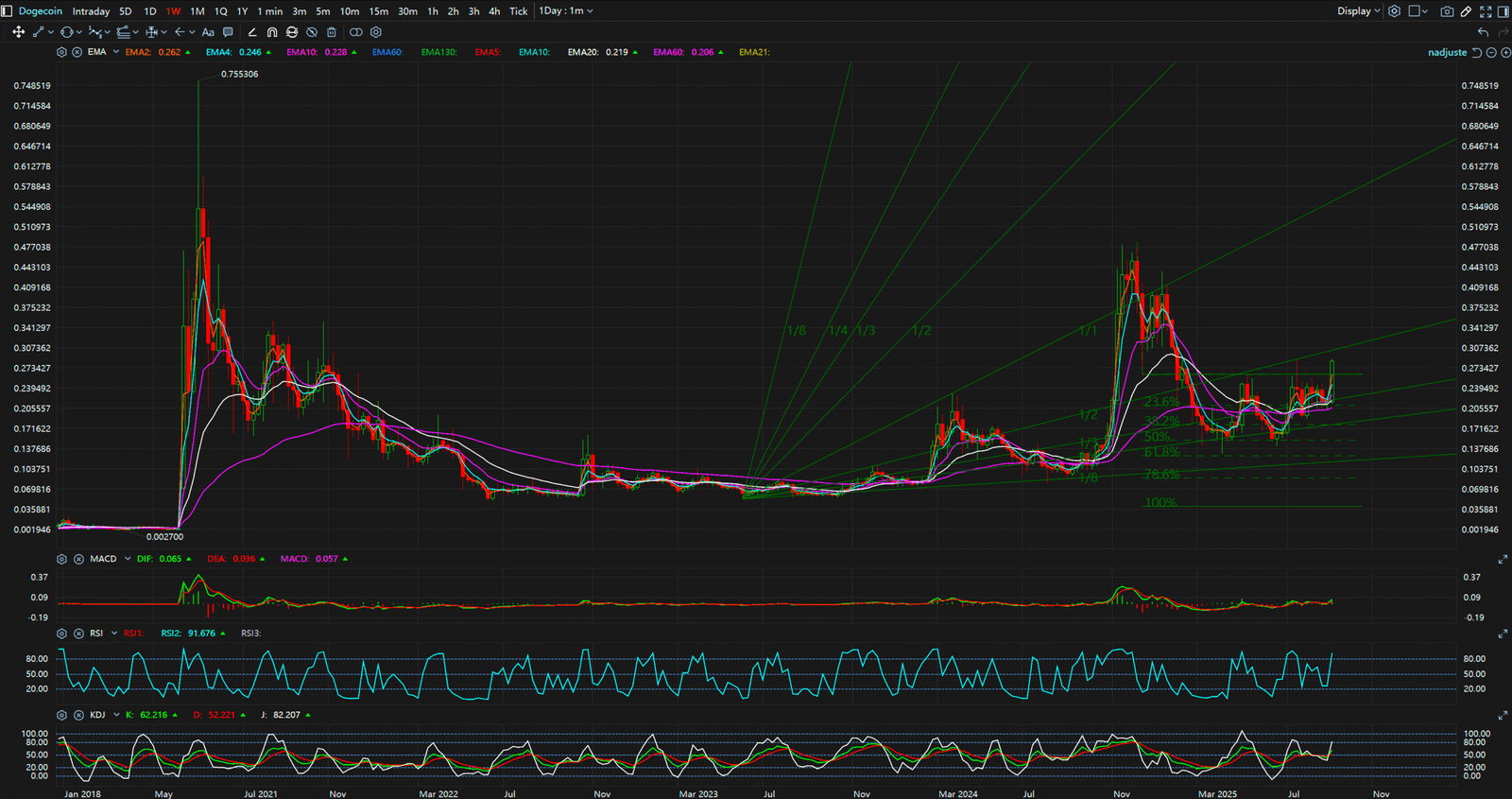The image size is (1512, 799).
Task: Click the Dogecoin symbol name
Action: pyautogui.click(x=41, y=11)
